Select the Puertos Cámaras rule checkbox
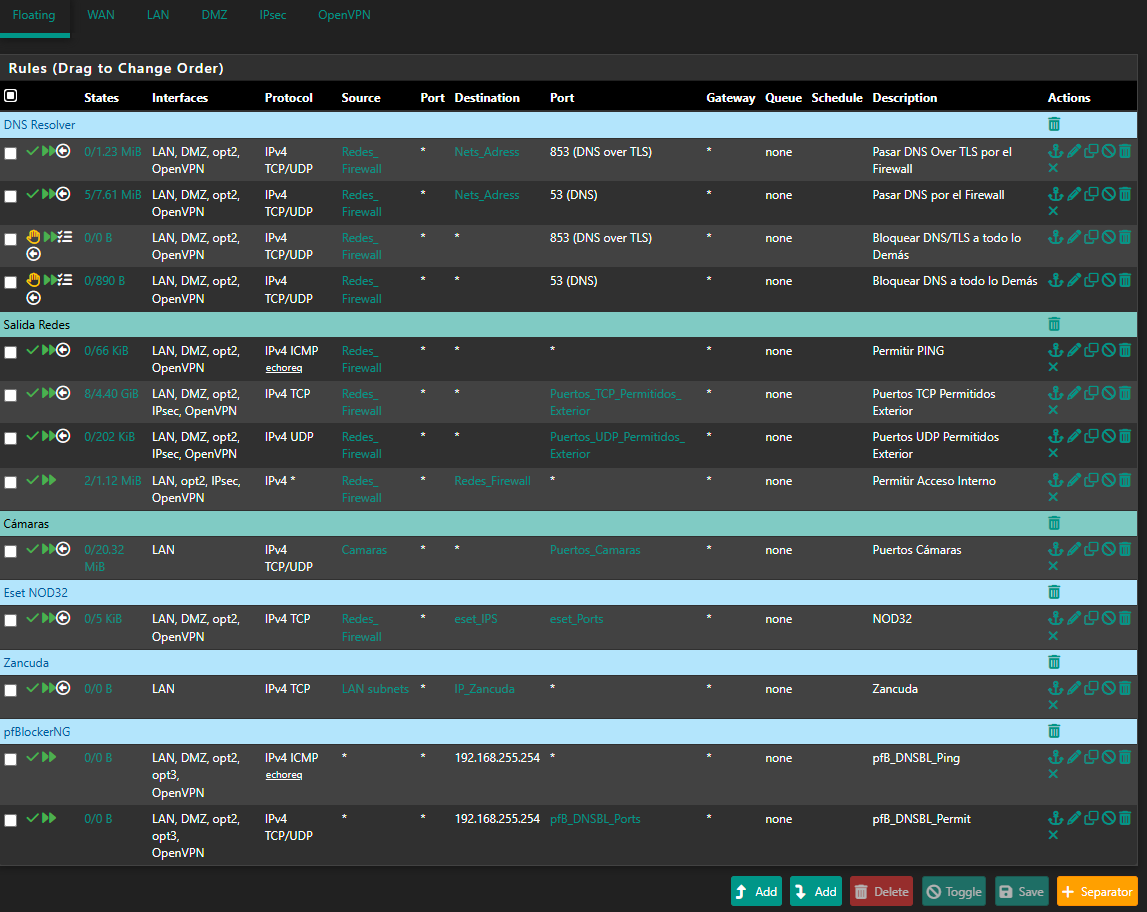The height and width of the screenshot is (912, 1147). [10, 551]
